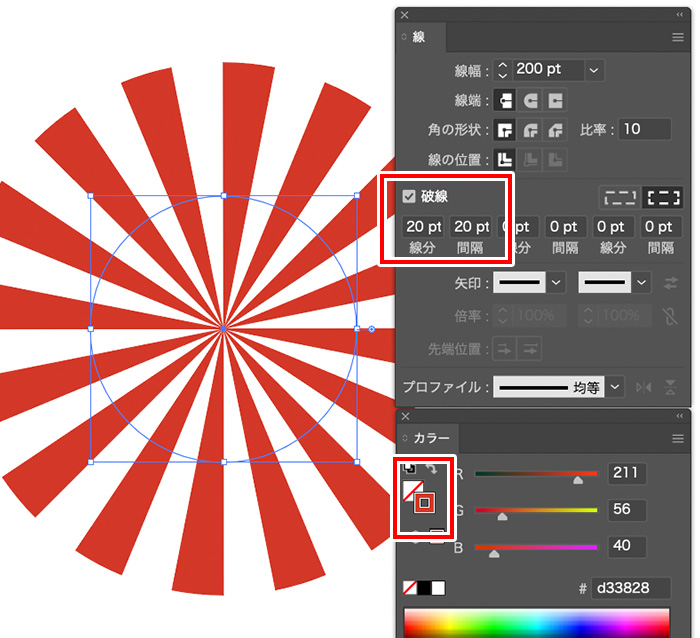Select the white color swatch

point(438,588)
